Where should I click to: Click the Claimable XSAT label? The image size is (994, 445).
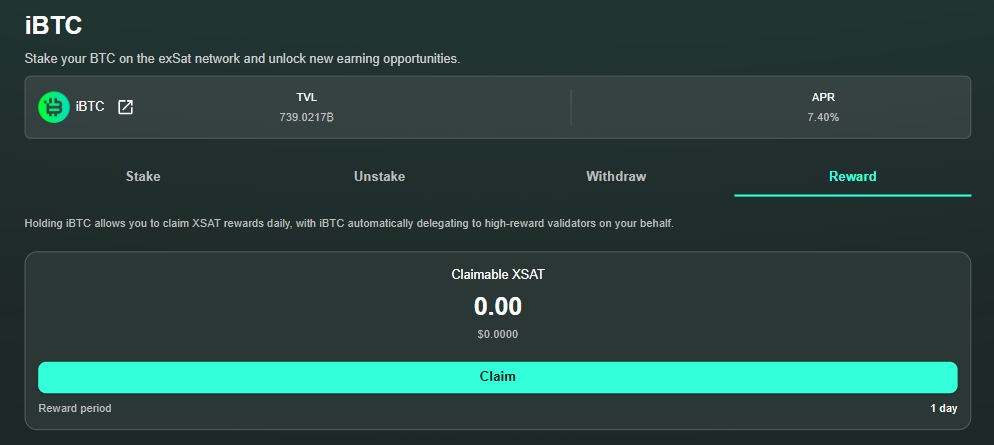497,274
